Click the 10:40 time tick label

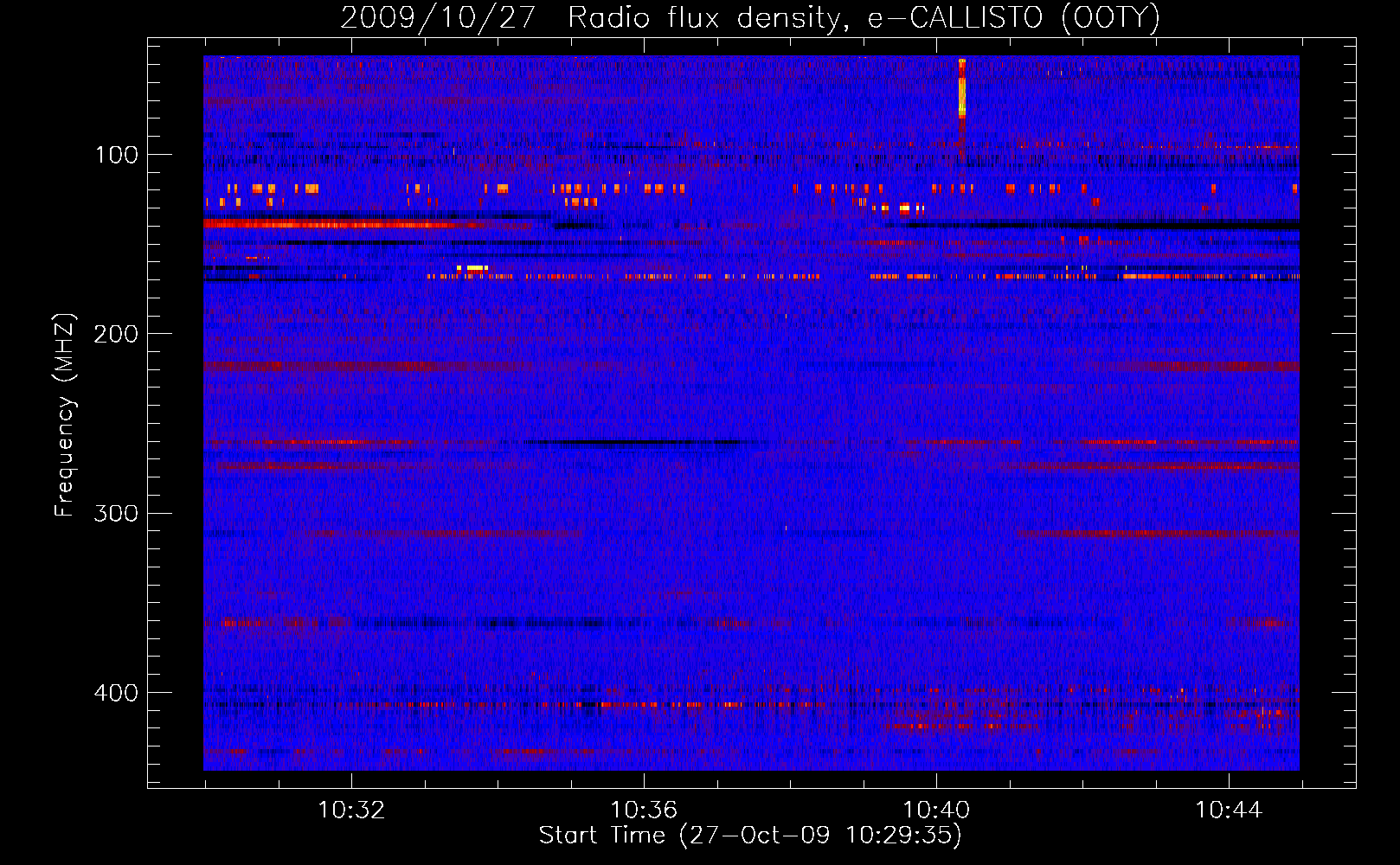pos(936,811)
